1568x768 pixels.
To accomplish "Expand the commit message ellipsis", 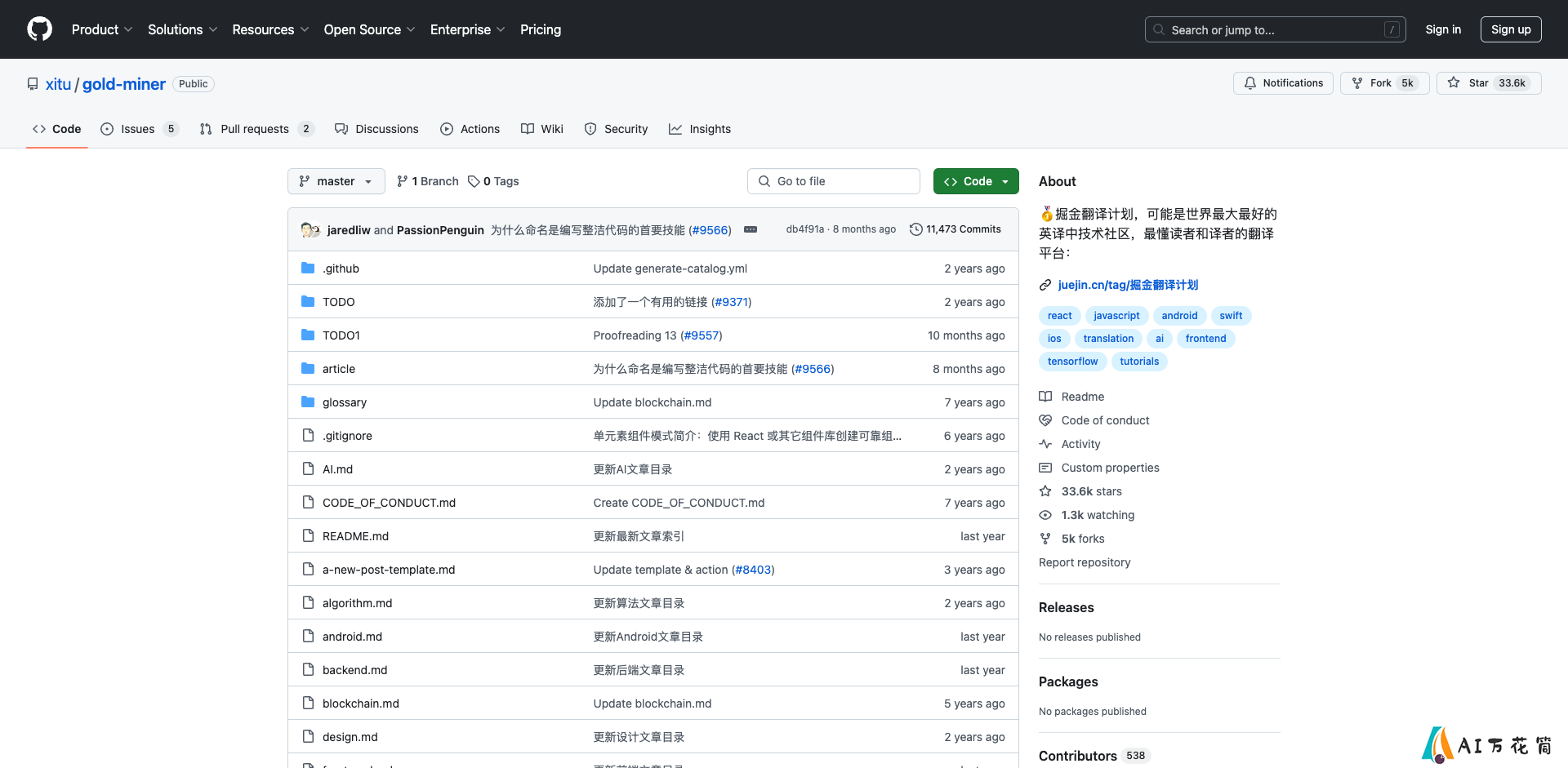I will [751, 229].
